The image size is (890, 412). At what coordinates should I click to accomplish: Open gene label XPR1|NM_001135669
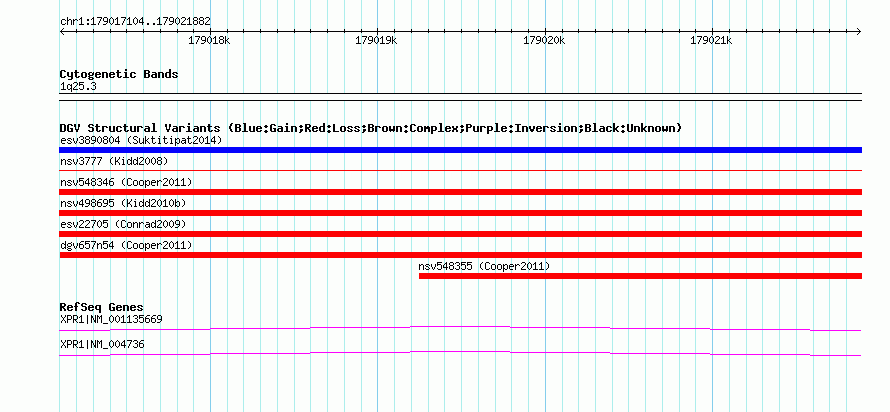click(x=111, y=319)
